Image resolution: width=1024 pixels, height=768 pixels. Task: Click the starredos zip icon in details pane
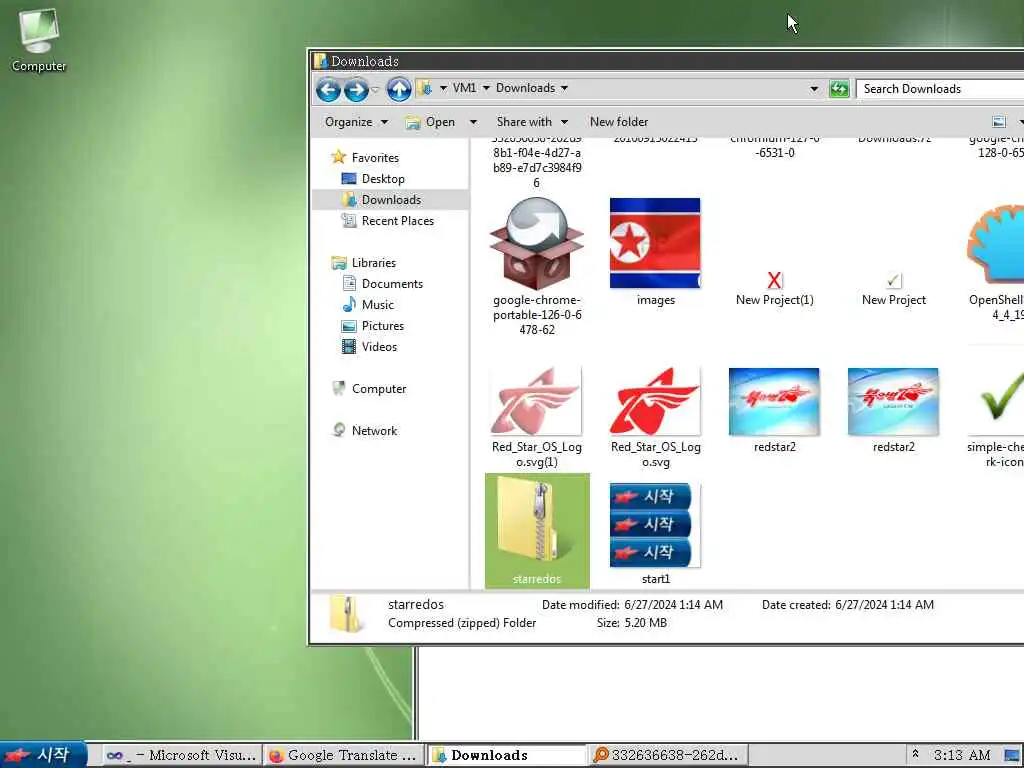[x=345, y=614]
